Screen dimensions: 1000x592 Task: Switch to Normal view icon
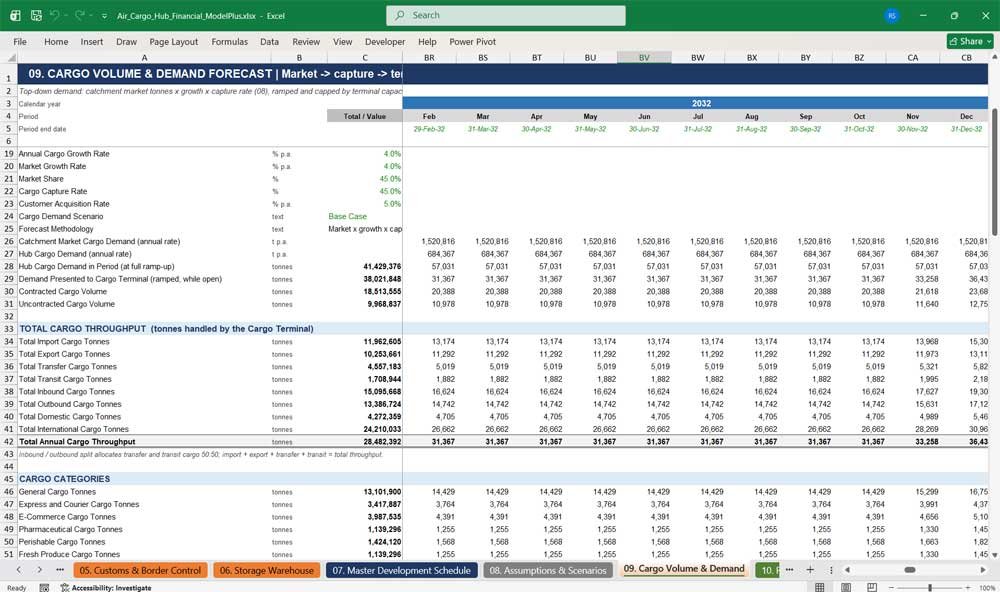820,587
